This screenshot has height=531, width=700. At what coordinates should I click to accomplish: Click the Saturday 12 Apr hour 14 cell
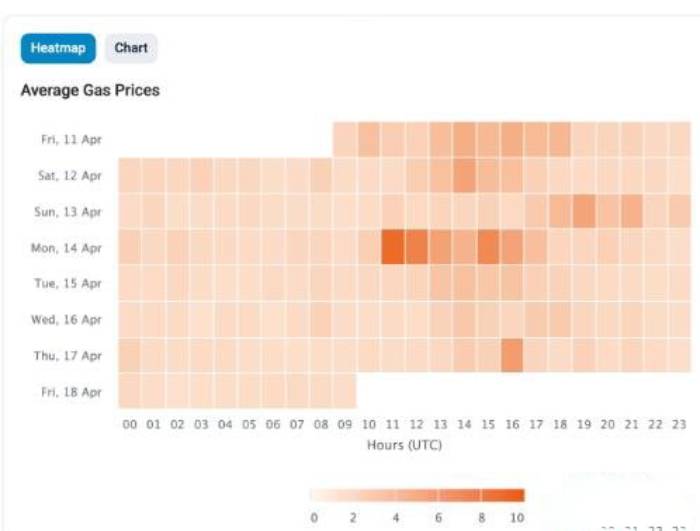[465, 175]
